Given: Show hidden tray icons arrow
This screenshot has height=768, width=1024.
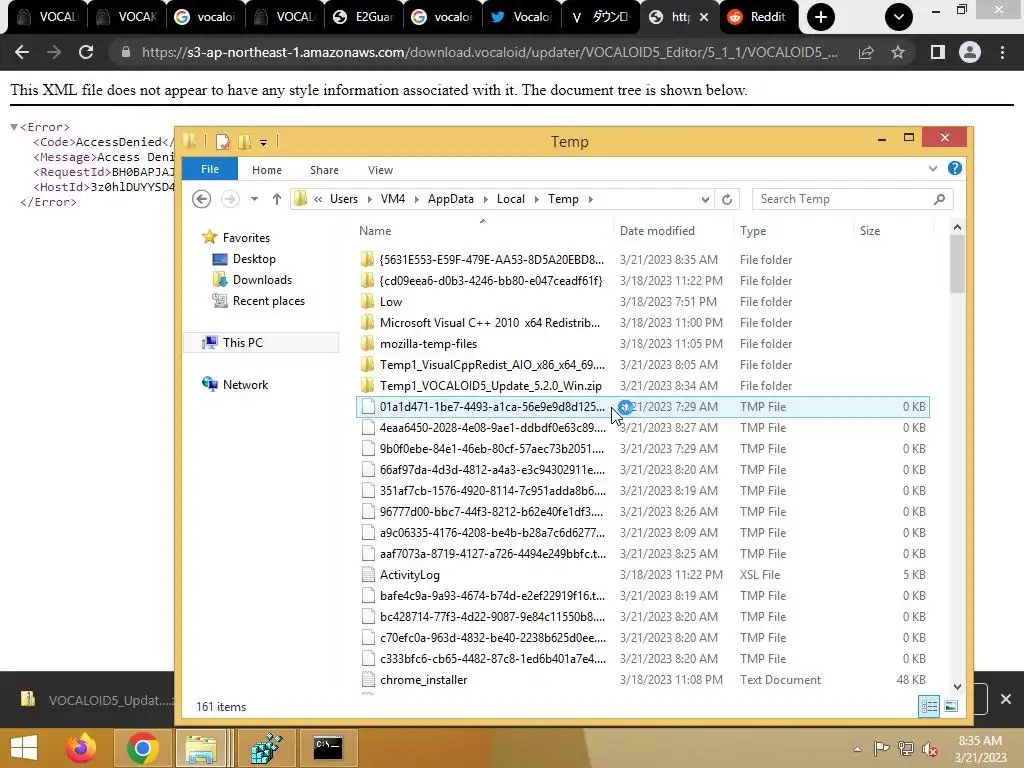Looking at the screenshot, I should pos(857,749).
